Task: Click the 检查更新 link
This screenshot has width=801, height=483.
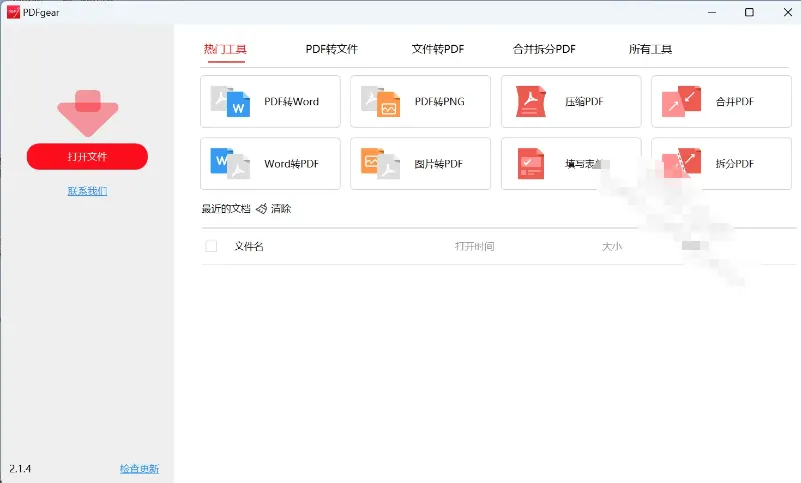Action: coord(139,469)
